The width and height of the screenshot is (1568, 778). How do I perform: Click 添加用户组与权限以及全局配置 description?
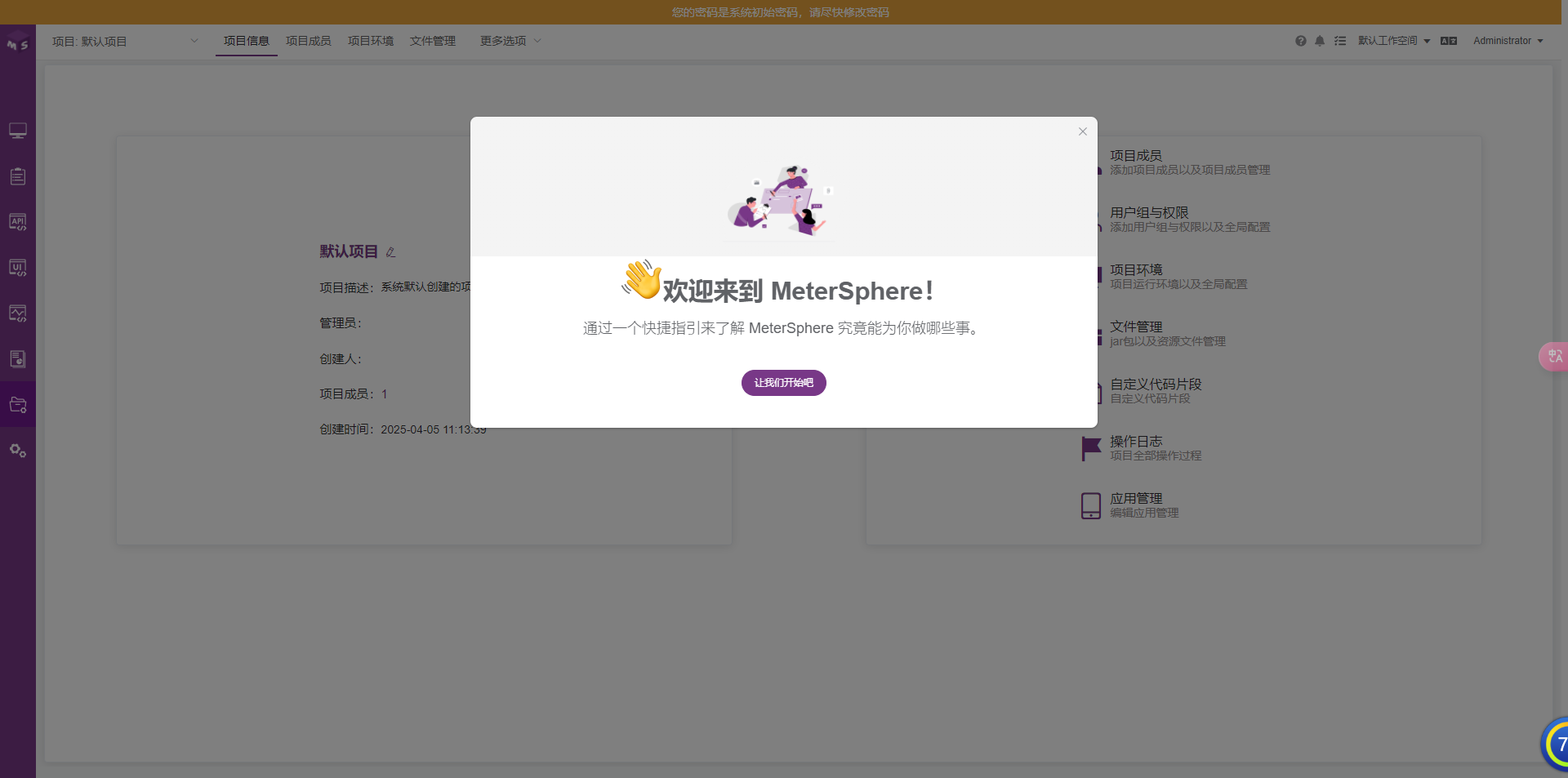pos(1190,227)
